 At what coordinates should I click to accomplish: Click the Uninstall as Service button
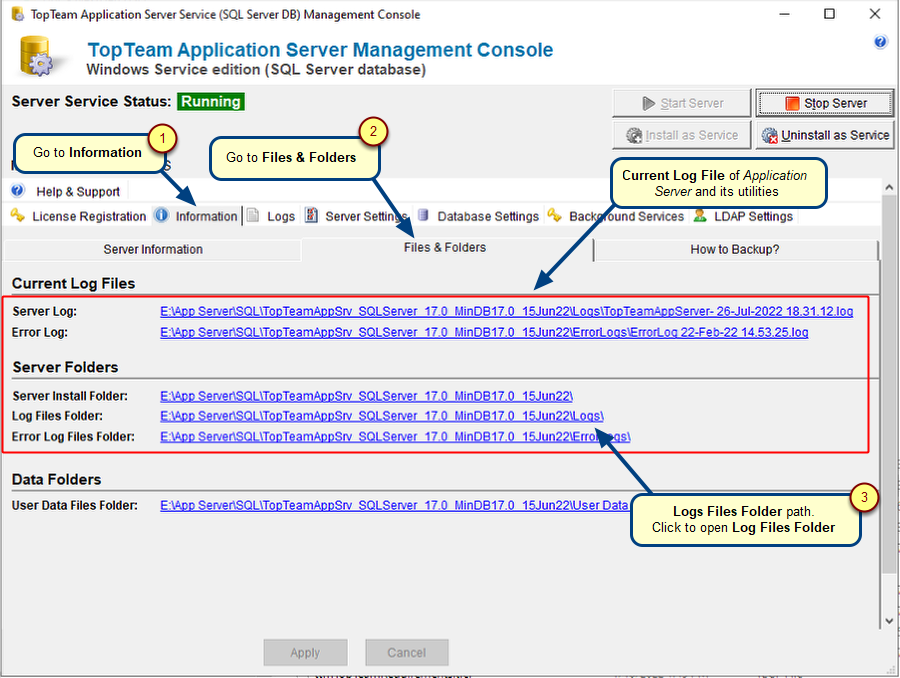(825, 135)
